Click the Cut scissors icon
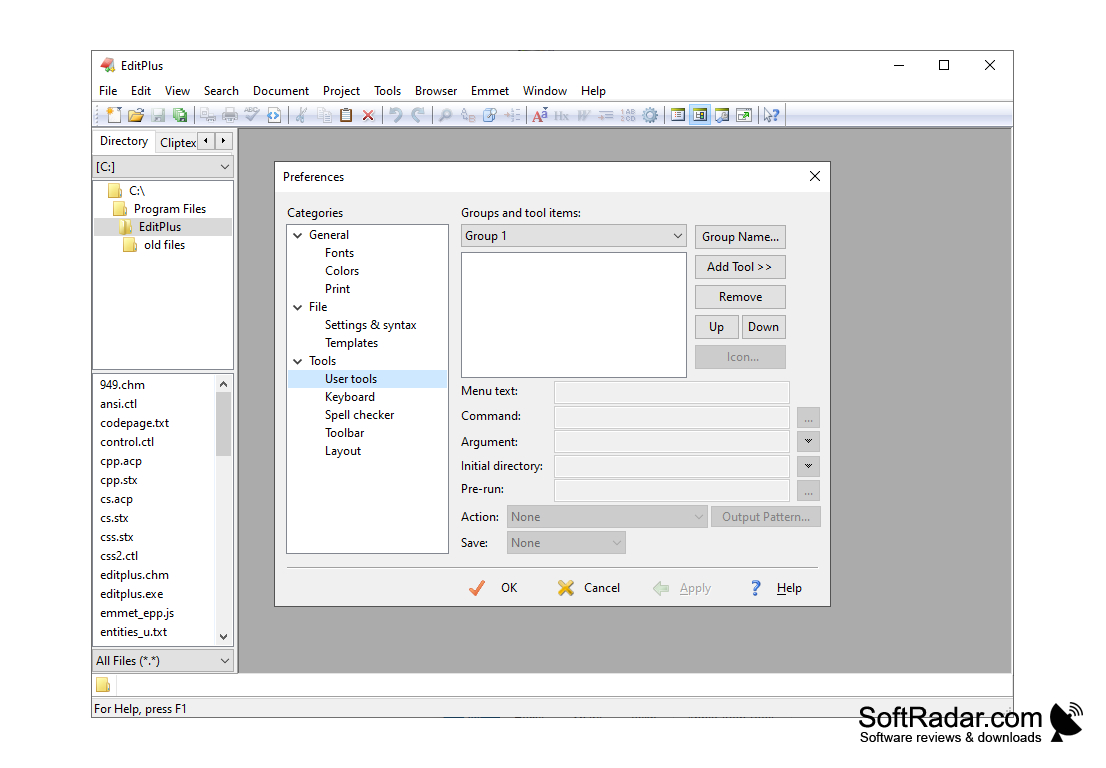This screenshot has height=768, width=1106. (x=301, y=115)
